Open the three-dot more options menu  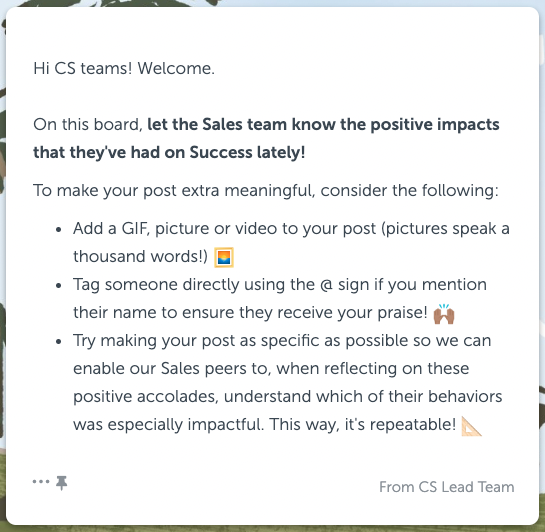(41, 482)
